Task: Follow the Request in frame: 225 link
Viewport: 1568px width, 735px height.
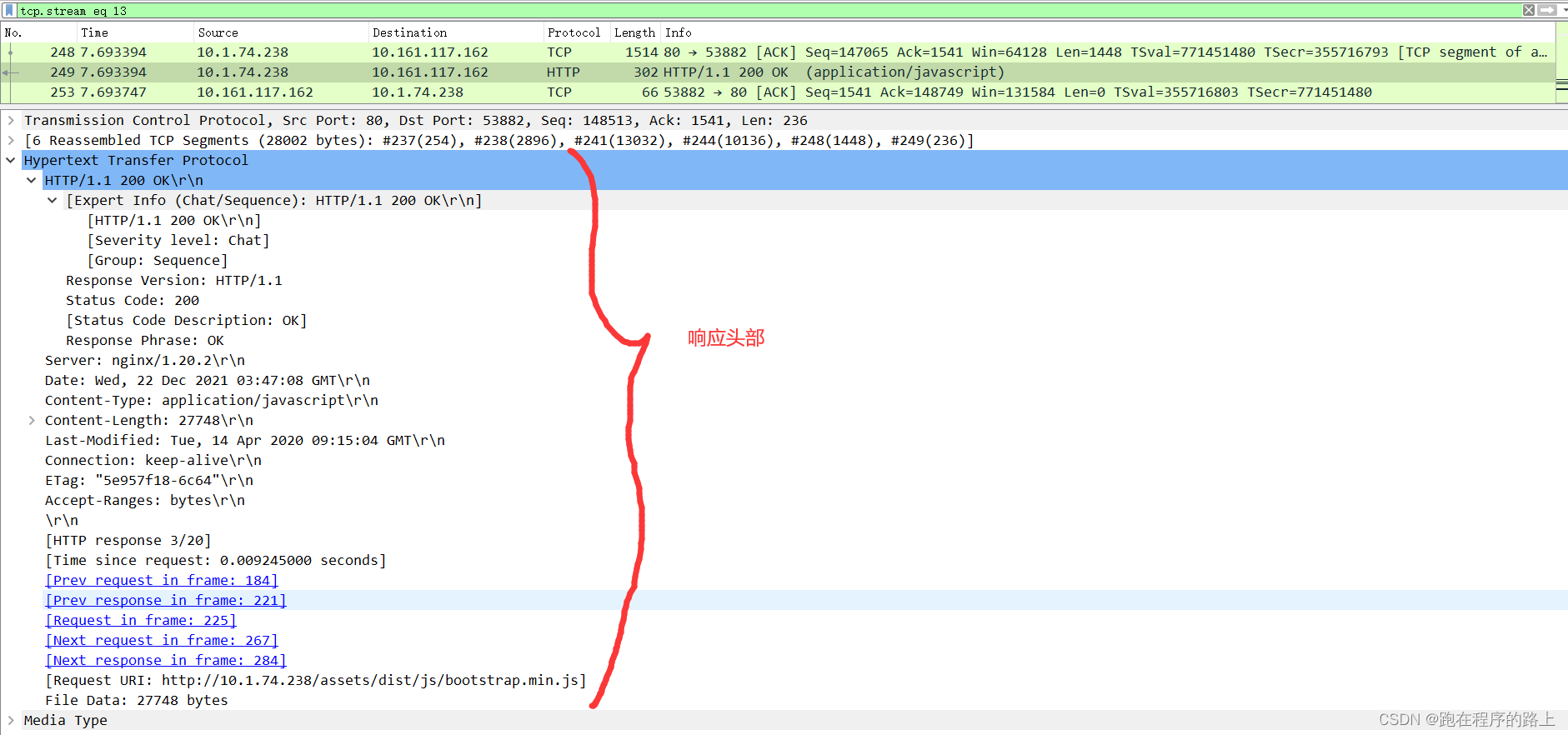Action: (141, 620)
